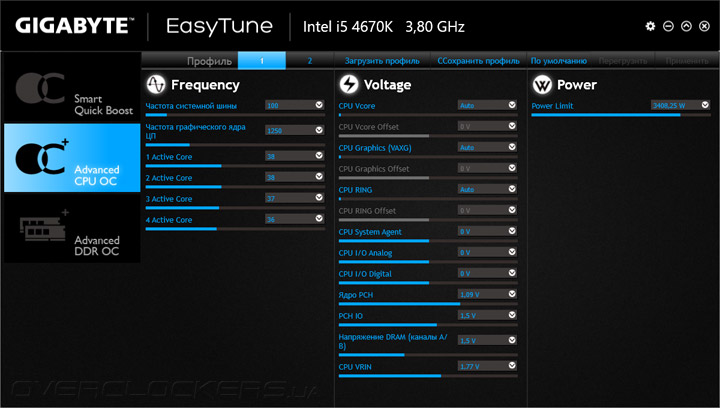The width and height of the screenshot is (720, 408).
Task: Expand the CPU Graphics (VAXG) dropdown arrow
Action: (x=512, y=147)
